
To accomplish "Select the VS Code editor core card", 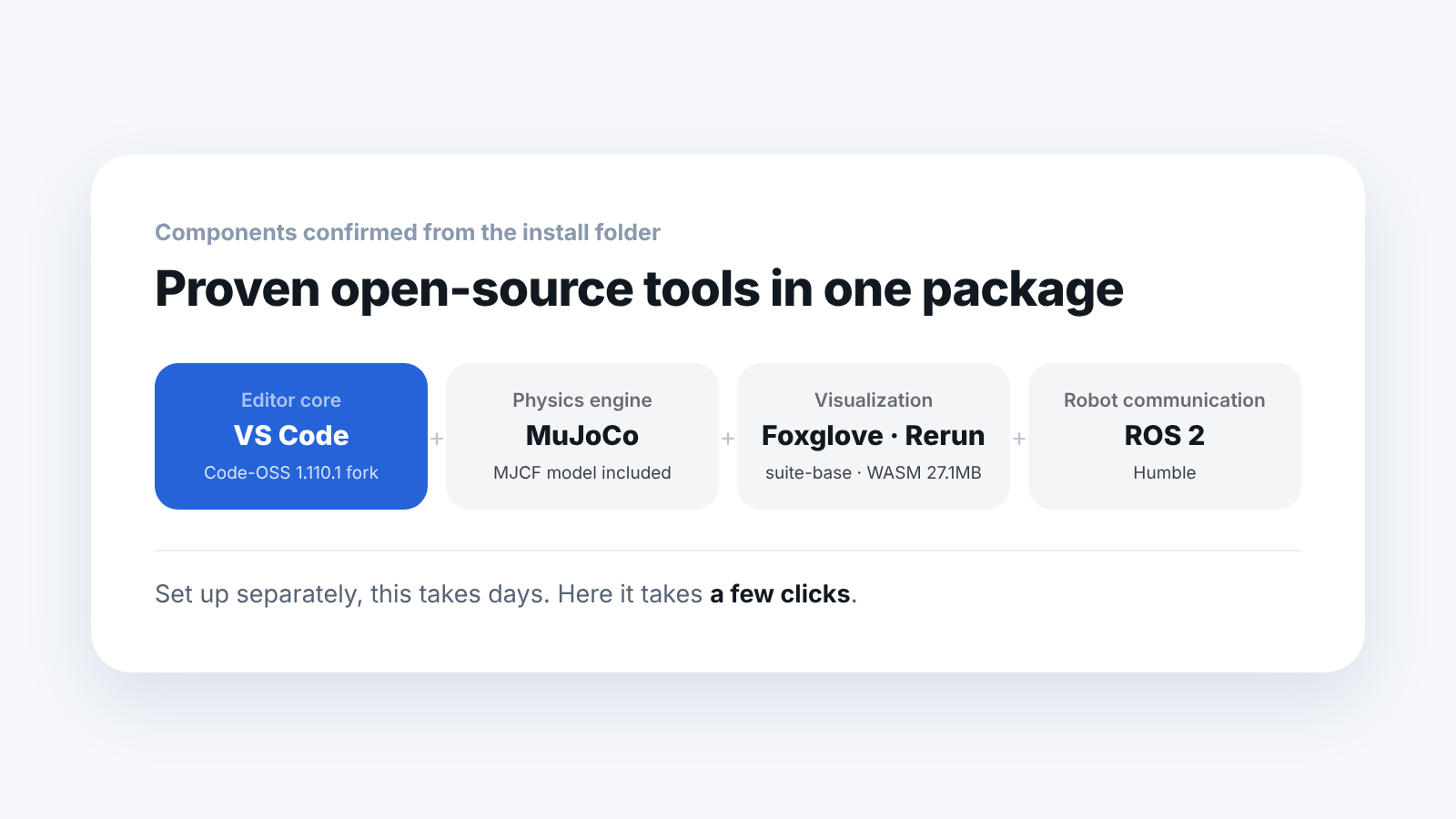I will (291, 436).
